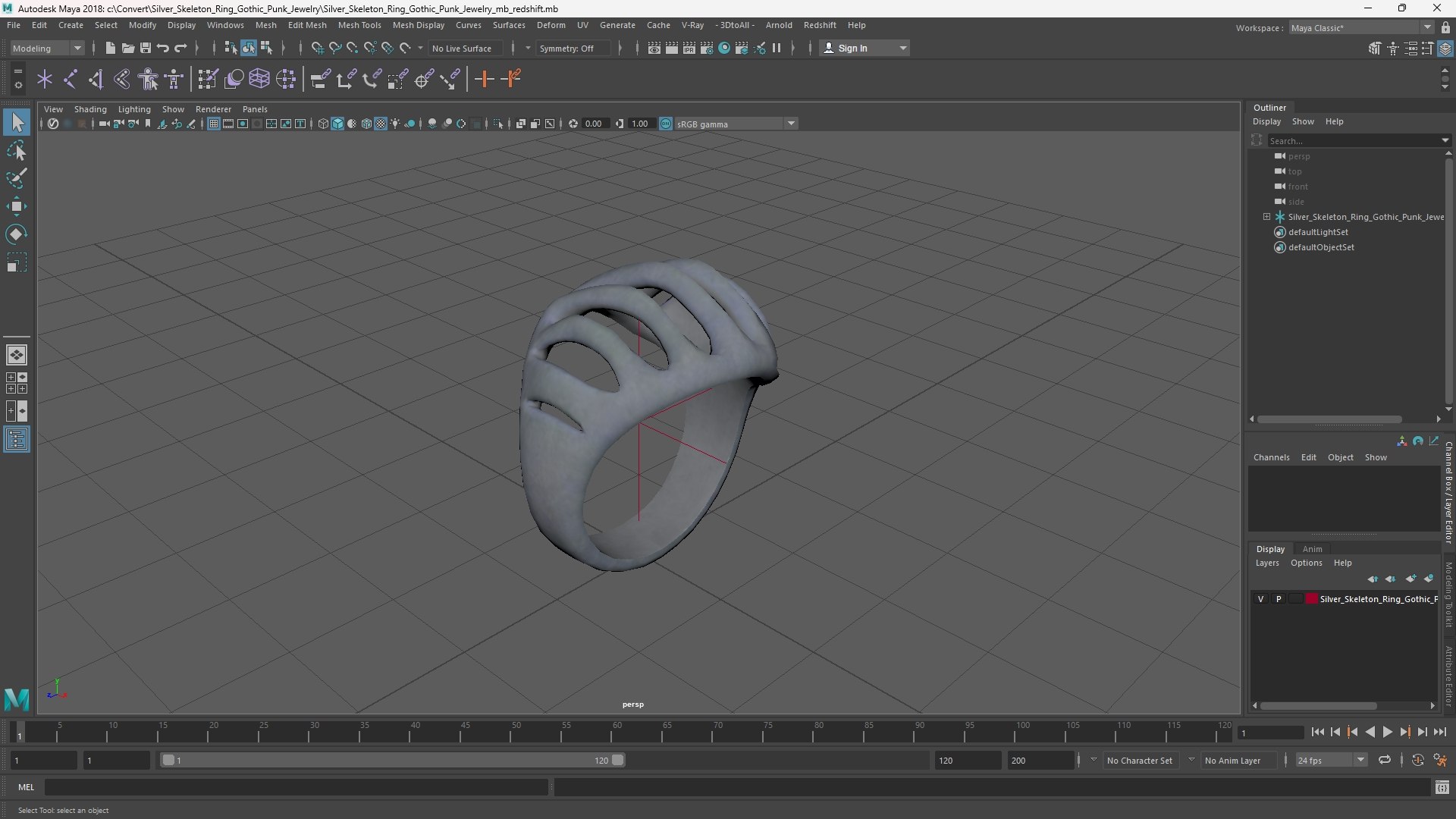This screenshot has width=1456, height=819.
Task: Click the single perspective layout icon
Action: [x=17, y=354]
